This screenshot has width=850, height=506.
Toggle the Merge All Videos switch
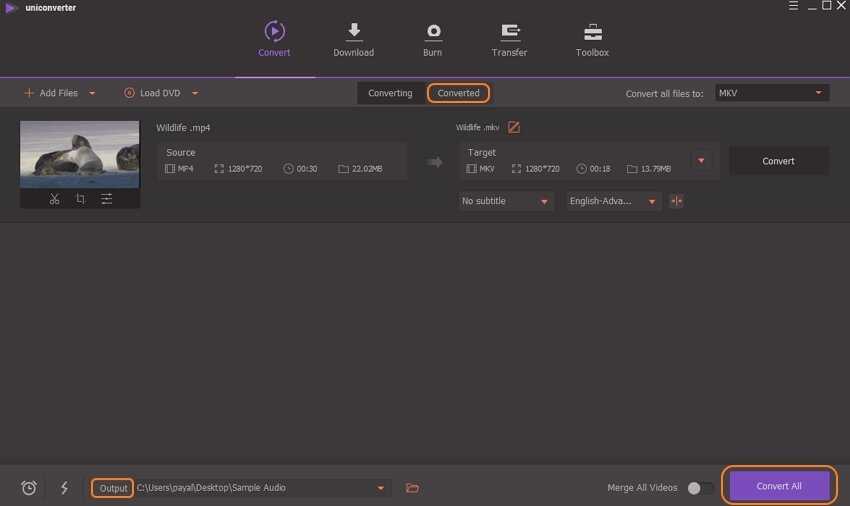click(700, 488)
